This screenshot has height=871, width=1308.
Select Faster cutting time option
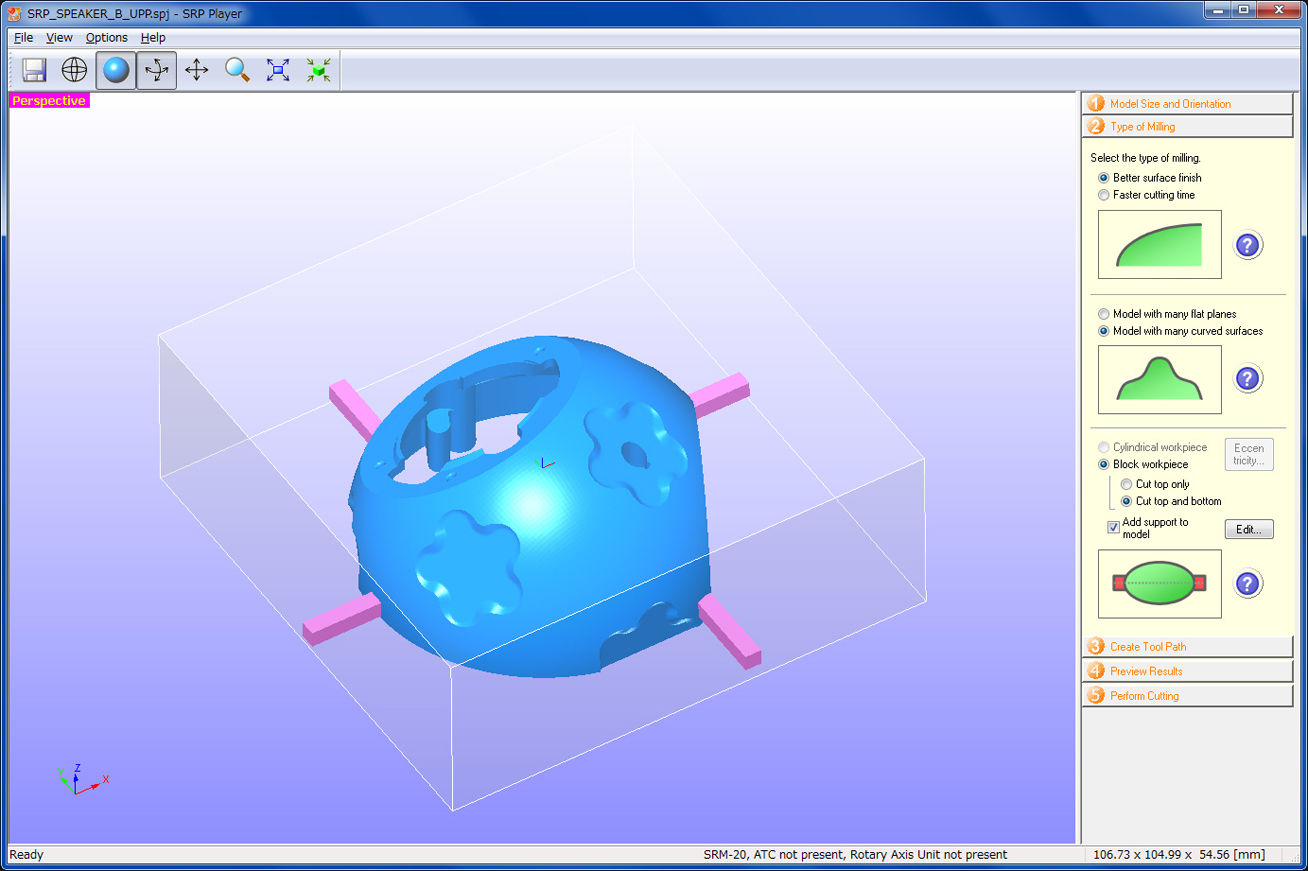1104,195
